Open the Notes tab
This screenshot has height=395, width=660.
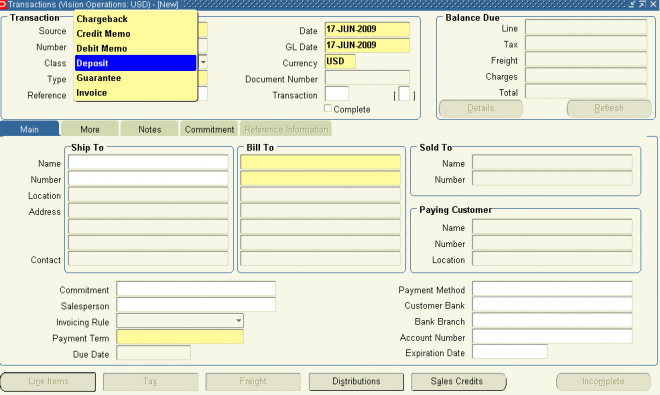(x=149, y=129)
